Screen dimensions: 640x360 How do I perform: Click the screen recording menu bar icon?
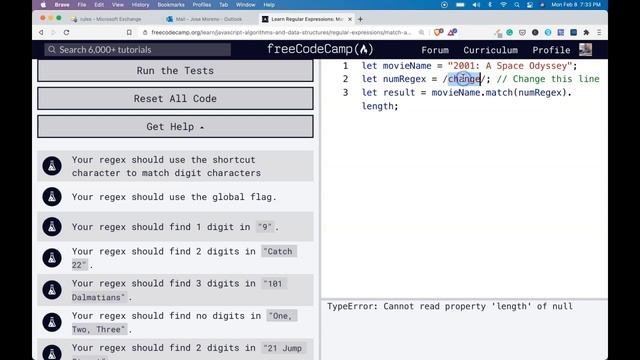click(444, 5)
